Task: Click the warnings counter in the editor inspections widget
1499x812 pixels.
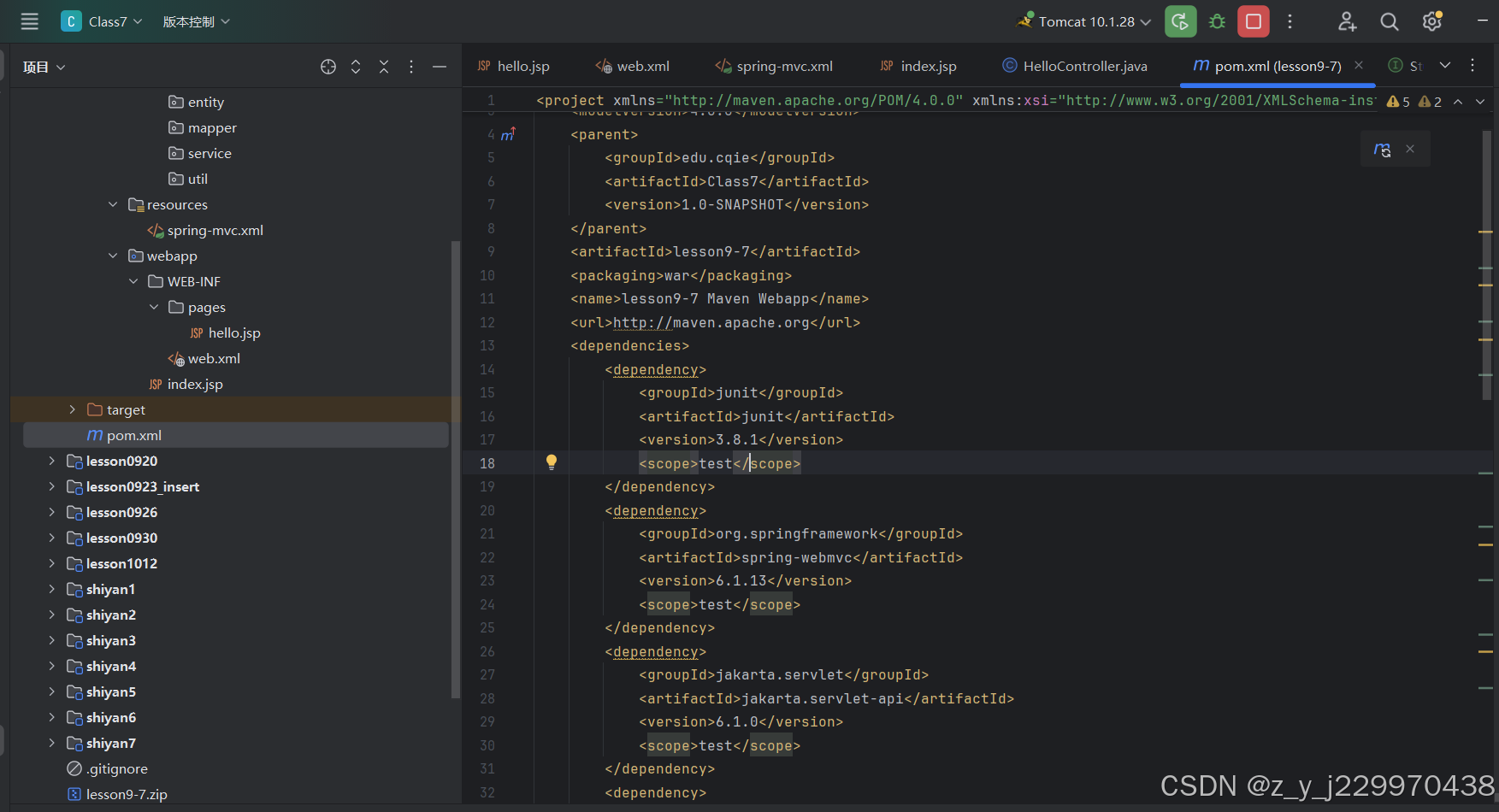Action: click(x=1398, y=101)
